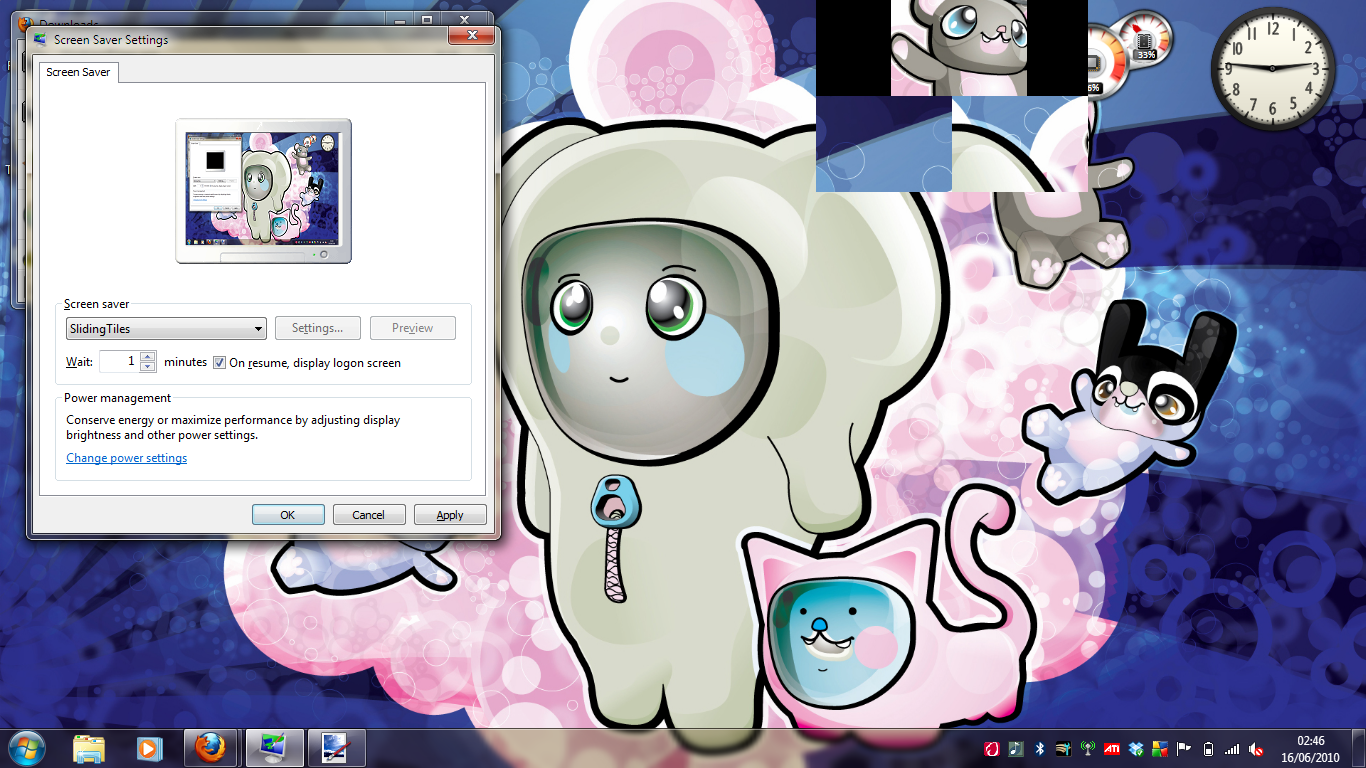Screen dimensions: 1366x768
Task: Click the four-colored square tray icon
Action: (x=1160, y=748)
